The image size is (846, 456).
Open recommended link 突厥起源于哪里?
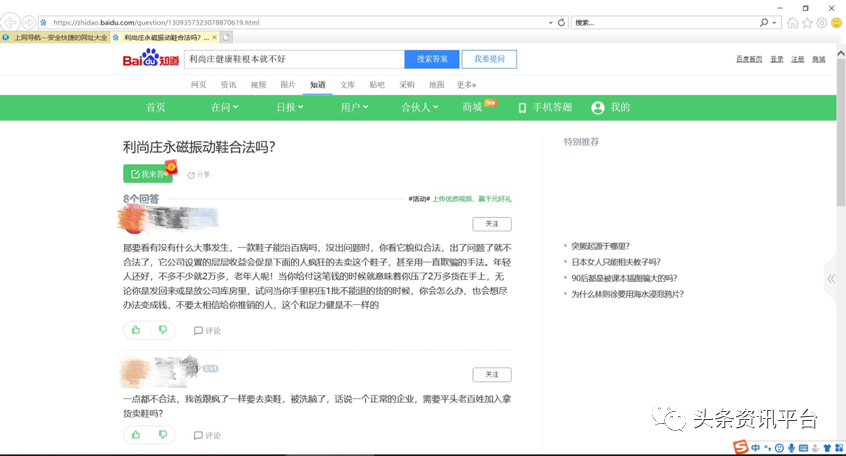click(x=601, y=246)
